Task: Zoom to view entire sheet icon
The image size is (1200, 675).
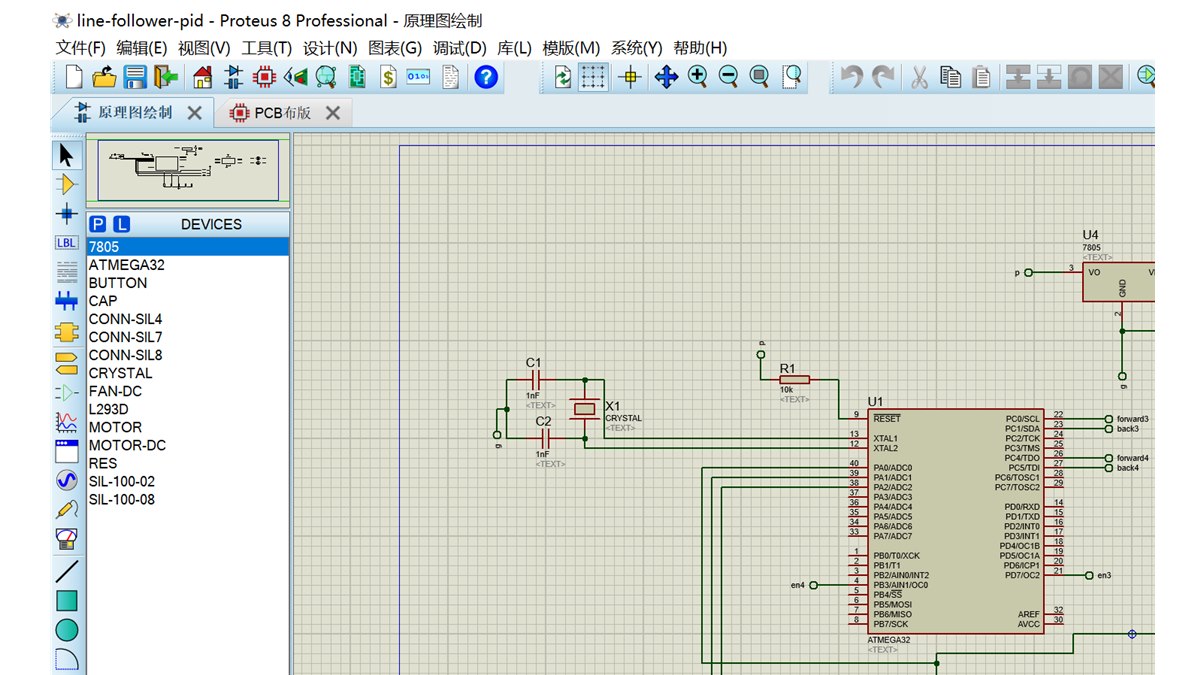Action: tap(759, 77)
